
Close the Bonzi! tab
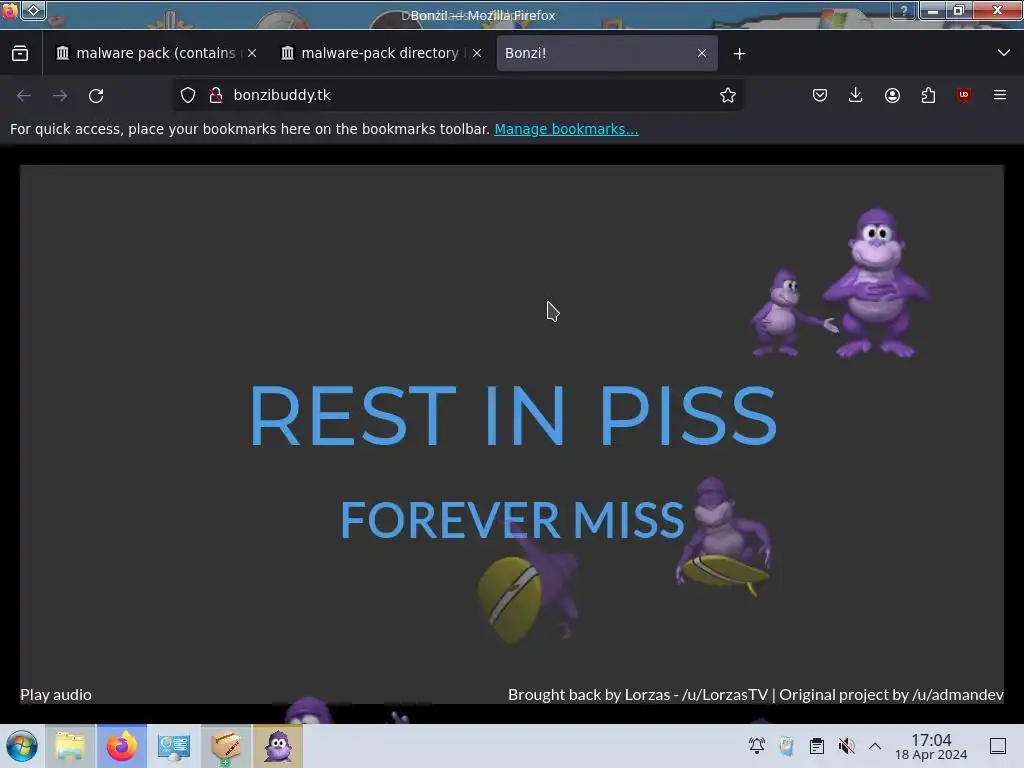[702, 53]
